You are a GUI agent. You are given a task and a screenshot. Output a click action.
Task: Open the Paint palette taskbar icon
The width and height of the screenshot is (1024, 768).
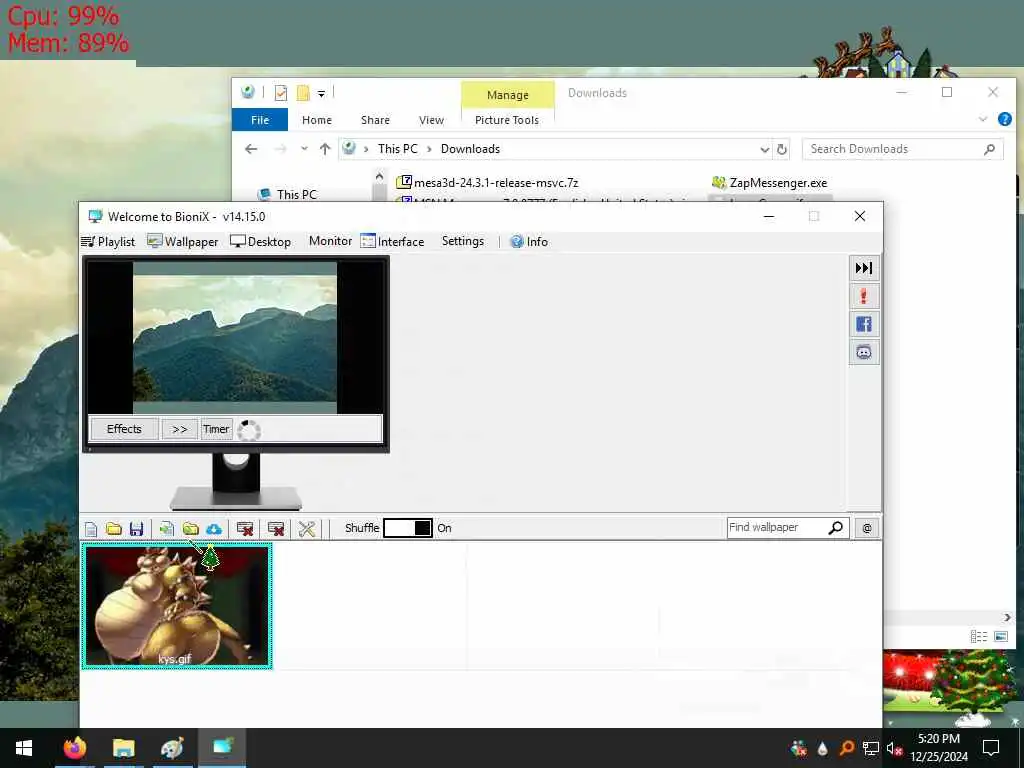[172, 748]
